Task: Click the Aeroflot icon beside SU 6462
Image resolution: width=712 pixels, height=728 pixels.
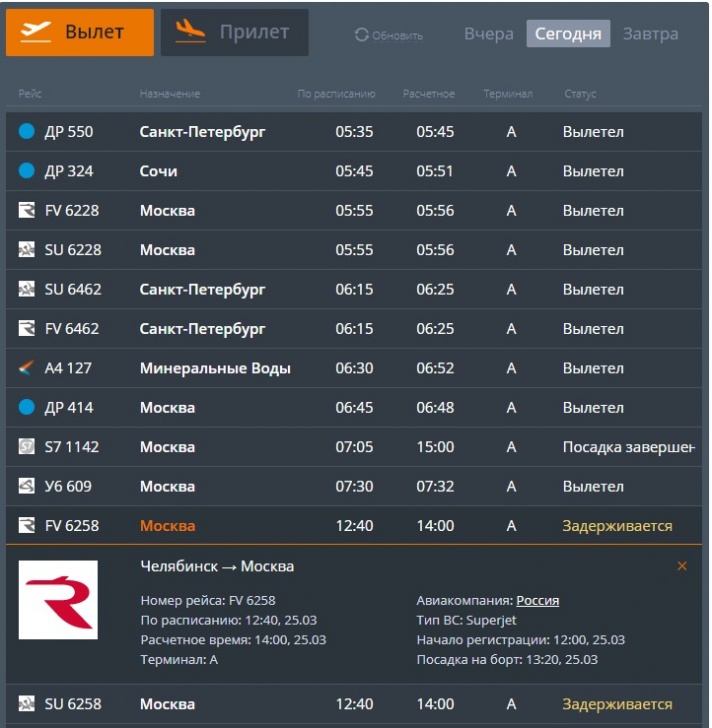Action: pyautogui.click(x=27, y=290)
